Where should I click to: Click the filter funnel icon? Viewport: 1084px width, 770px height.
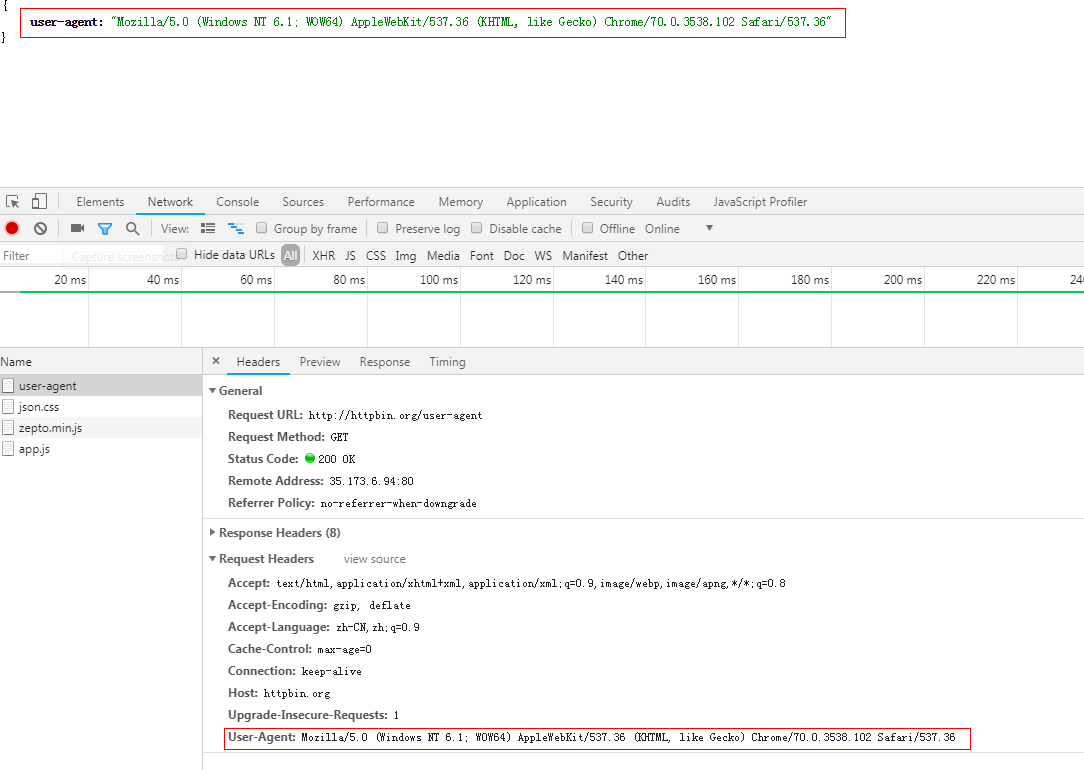point(105,228)
